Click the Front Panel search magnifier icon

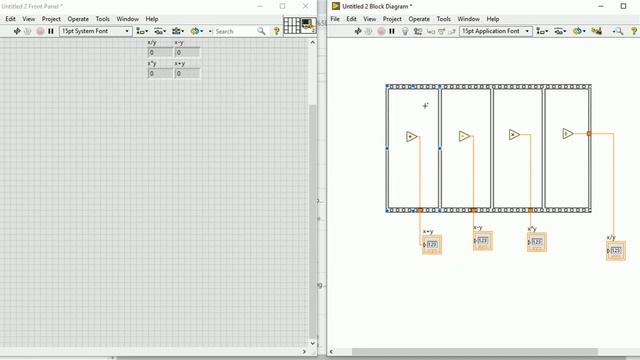pos(261,31)
